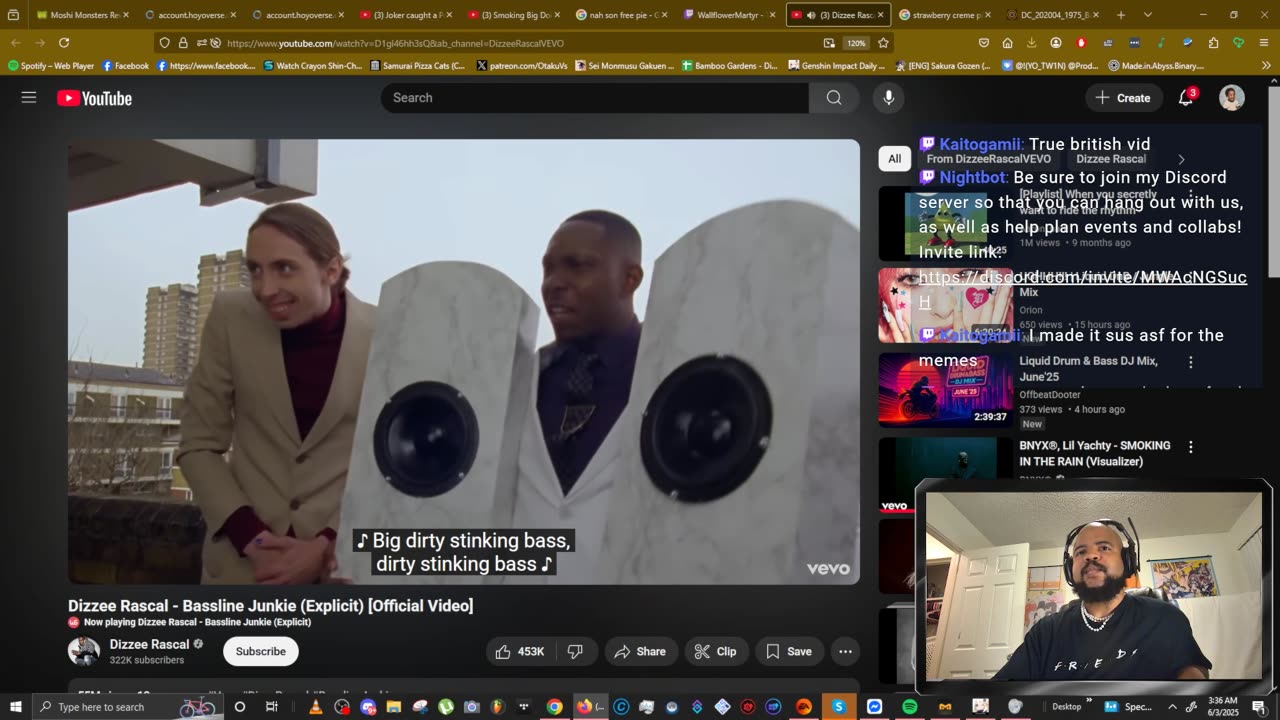Screen dimensions: 1280x720
Task: Open Genshin Impact Daily bookmark
Action: point(836,65)
